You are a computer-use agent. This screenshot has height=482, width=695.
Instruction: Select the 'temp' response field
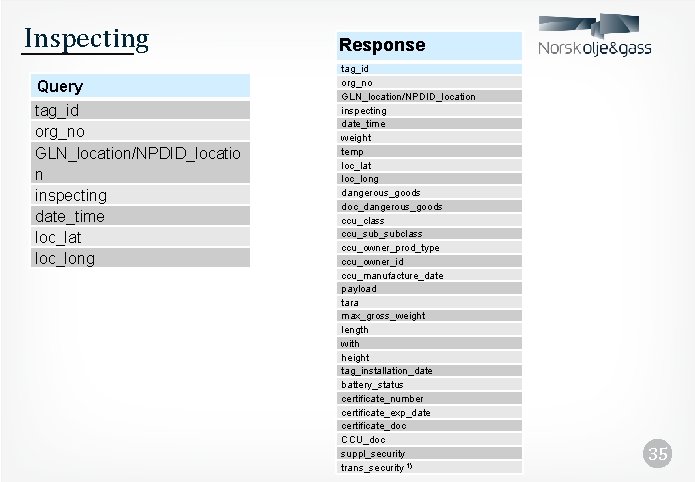coord(429,151)
